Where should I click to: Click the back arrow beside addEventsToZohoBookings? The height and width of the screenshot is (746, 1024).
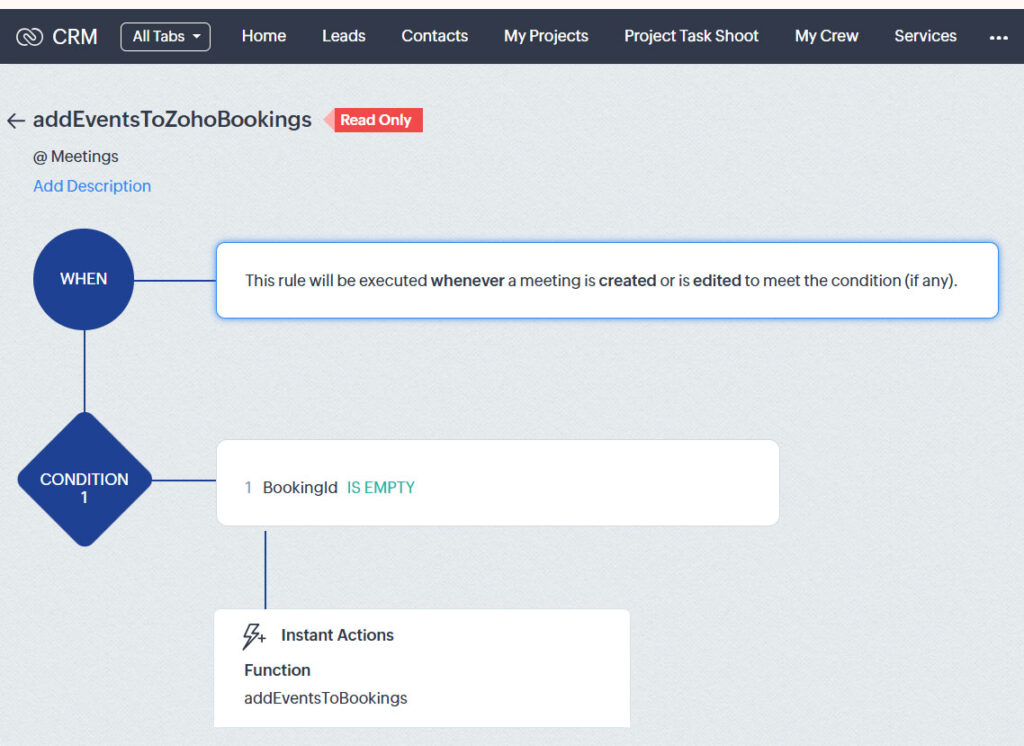tap(16, 119)
